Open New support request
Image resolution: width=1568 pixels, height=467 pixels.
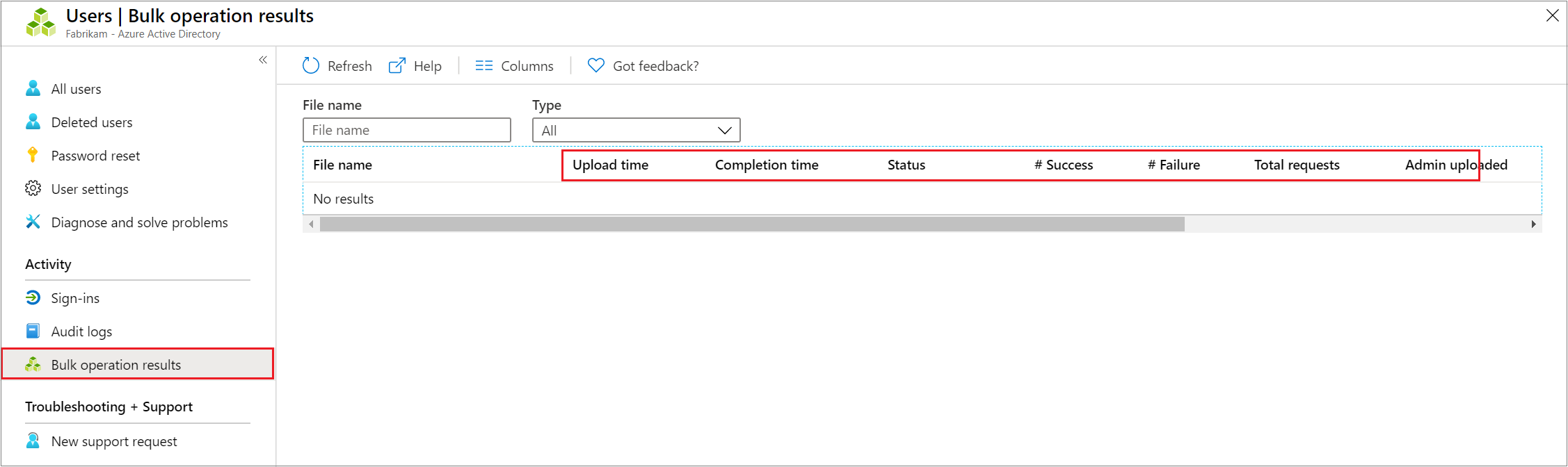[x=114, y=441]
